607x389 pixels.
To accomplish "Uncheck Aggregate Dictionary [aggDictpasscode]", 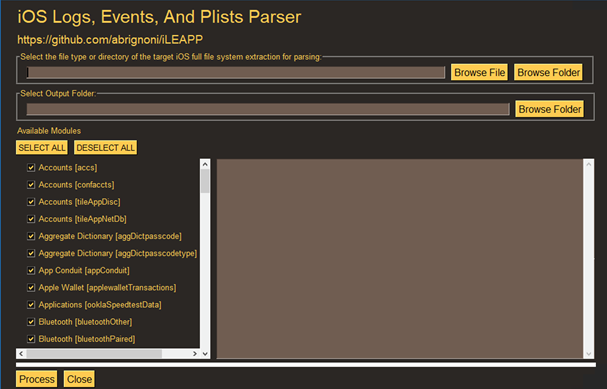I will (31, 236).
